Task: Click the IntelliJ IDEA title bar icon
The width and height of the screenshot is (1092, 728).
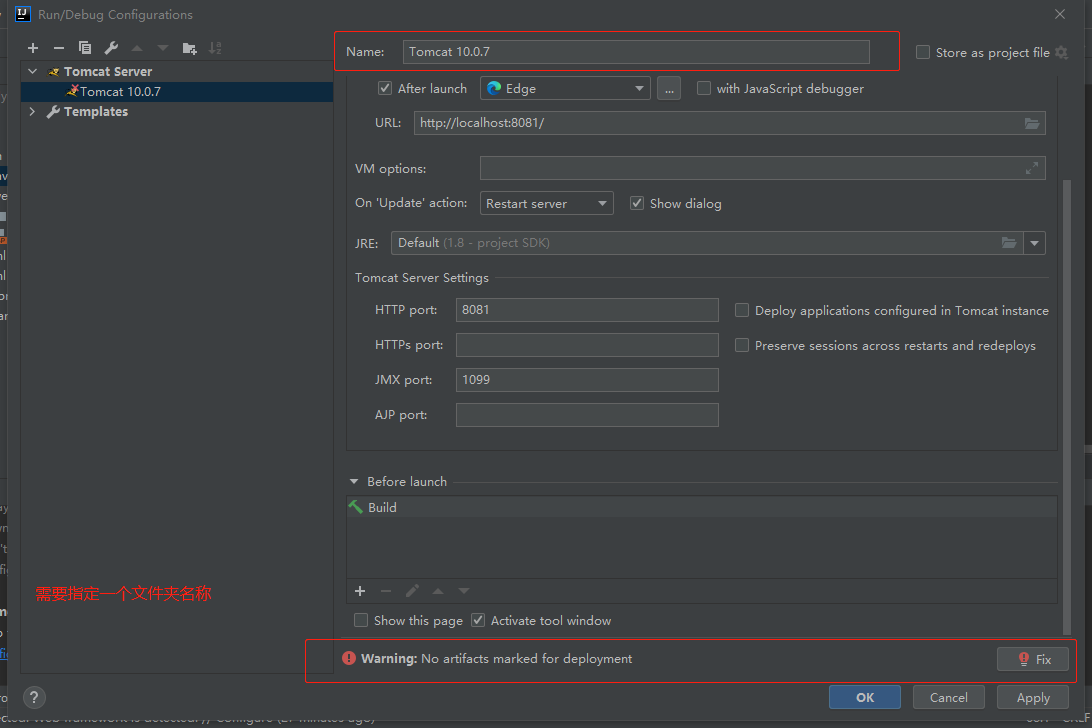Action: pos(22,14)
